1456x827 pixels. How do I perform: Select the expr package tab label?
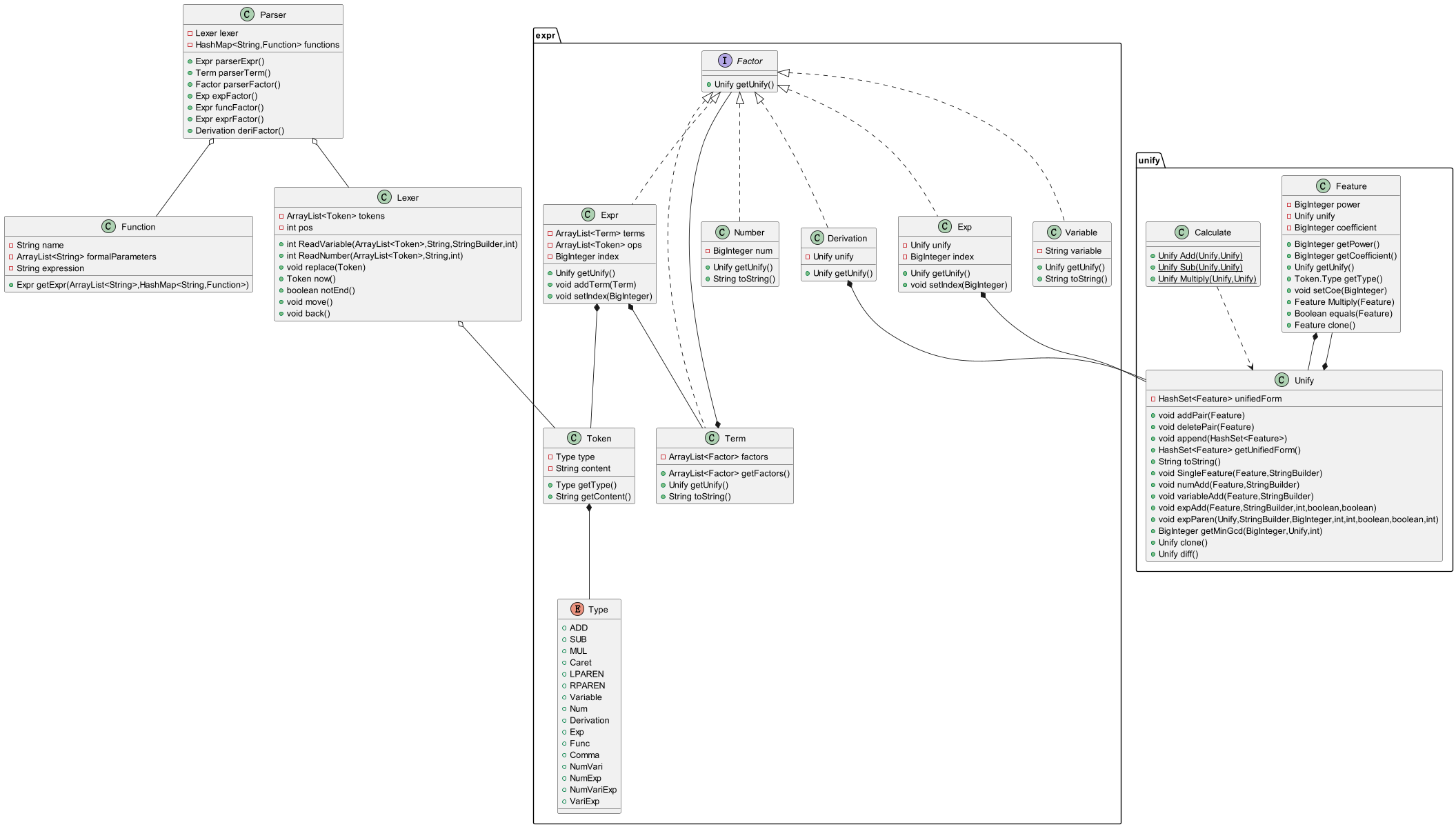(x=546, y=35)
